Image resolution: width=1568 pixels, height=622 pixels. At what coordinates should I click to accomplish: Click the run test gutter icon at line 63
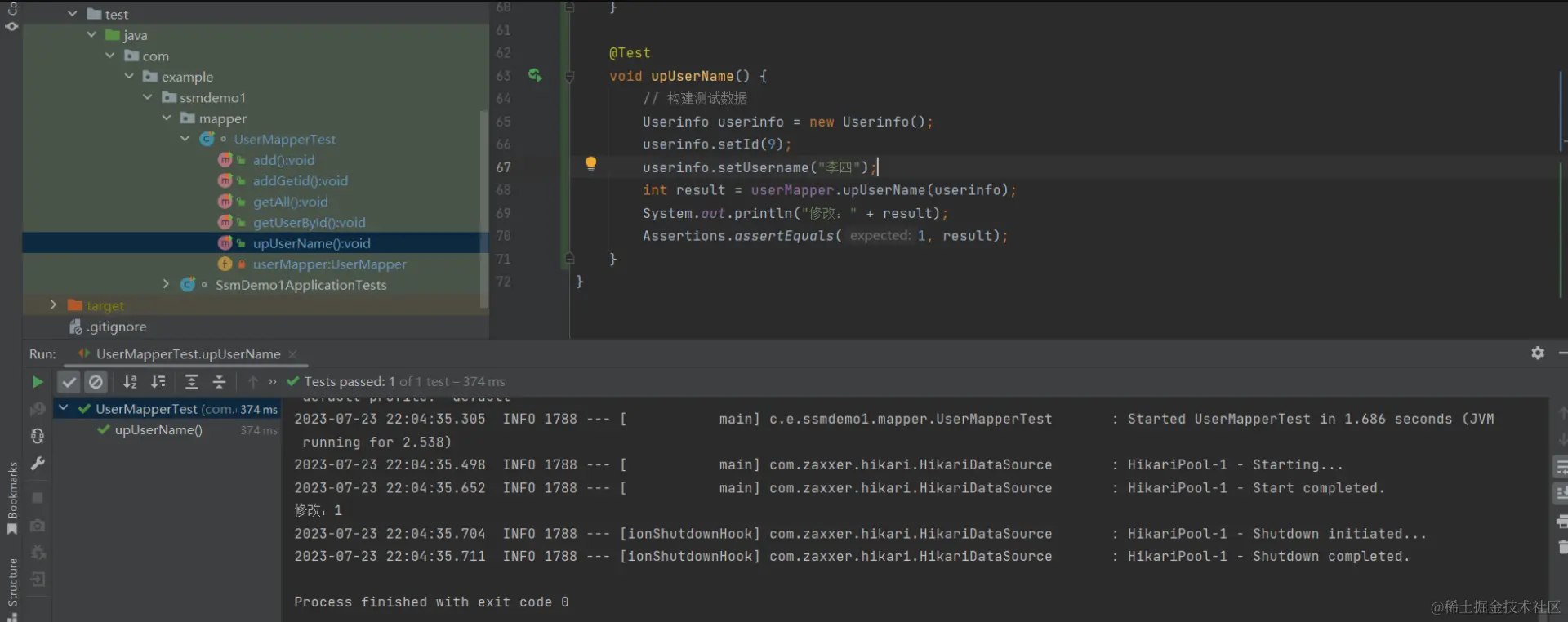pyautogui.click(x=535, y=75)
